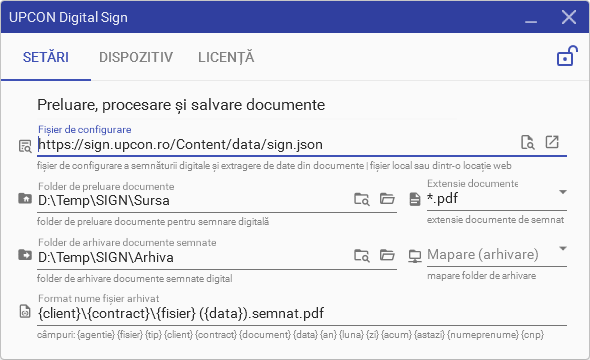Click the hint text starting with "câmpuri: {agentie}"
The image size is (590, 360).
pos(290,335)
